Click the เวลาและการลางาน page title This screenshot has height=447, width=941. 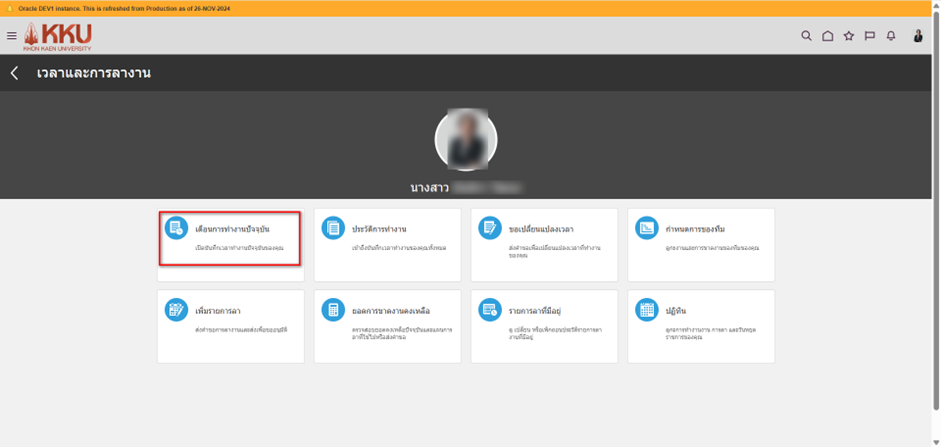[x=94, y=73]
